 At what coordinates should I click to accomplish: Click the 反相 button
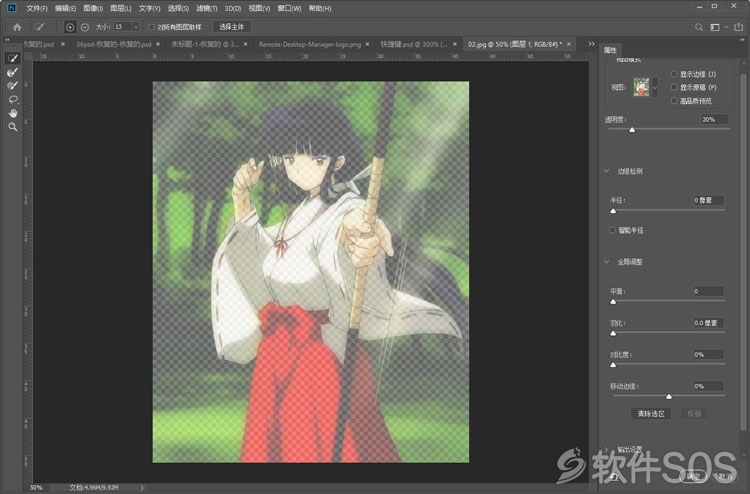694,414
